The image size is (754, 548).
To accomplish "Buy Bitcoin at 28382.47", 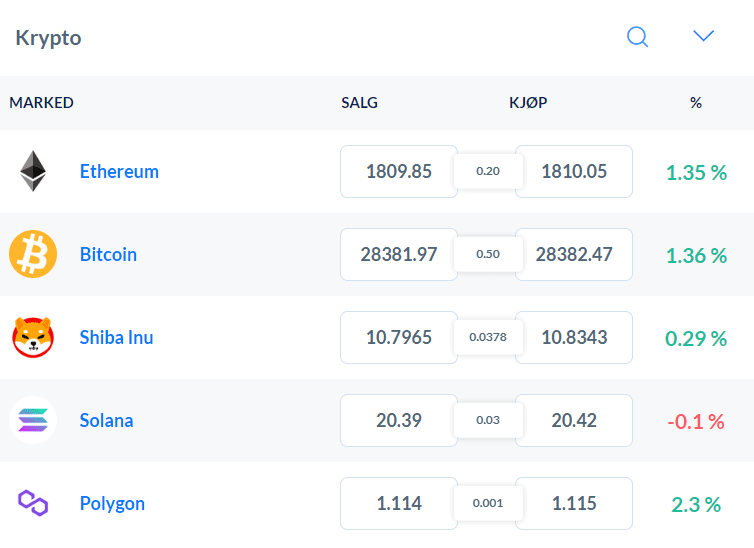I will pyautogui.click(x=574, y=254).
